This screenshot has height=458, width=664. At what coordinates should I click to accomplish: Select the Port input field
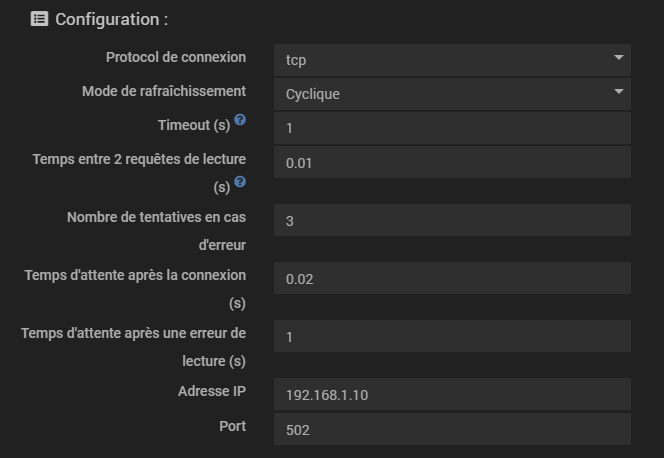click(451, 430)
